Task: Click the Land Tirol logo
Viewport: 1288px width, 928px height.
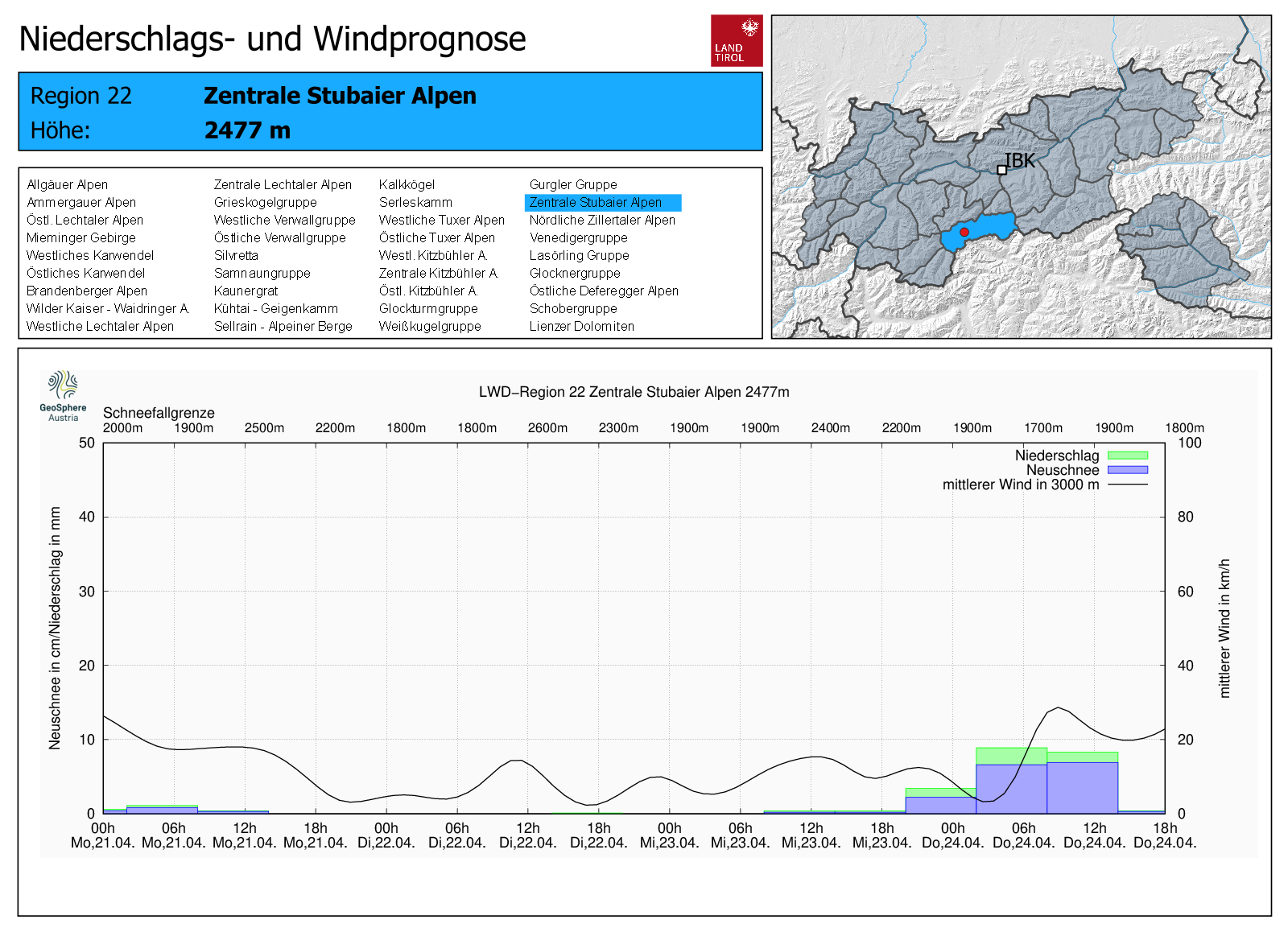Action: pos(736,40)
